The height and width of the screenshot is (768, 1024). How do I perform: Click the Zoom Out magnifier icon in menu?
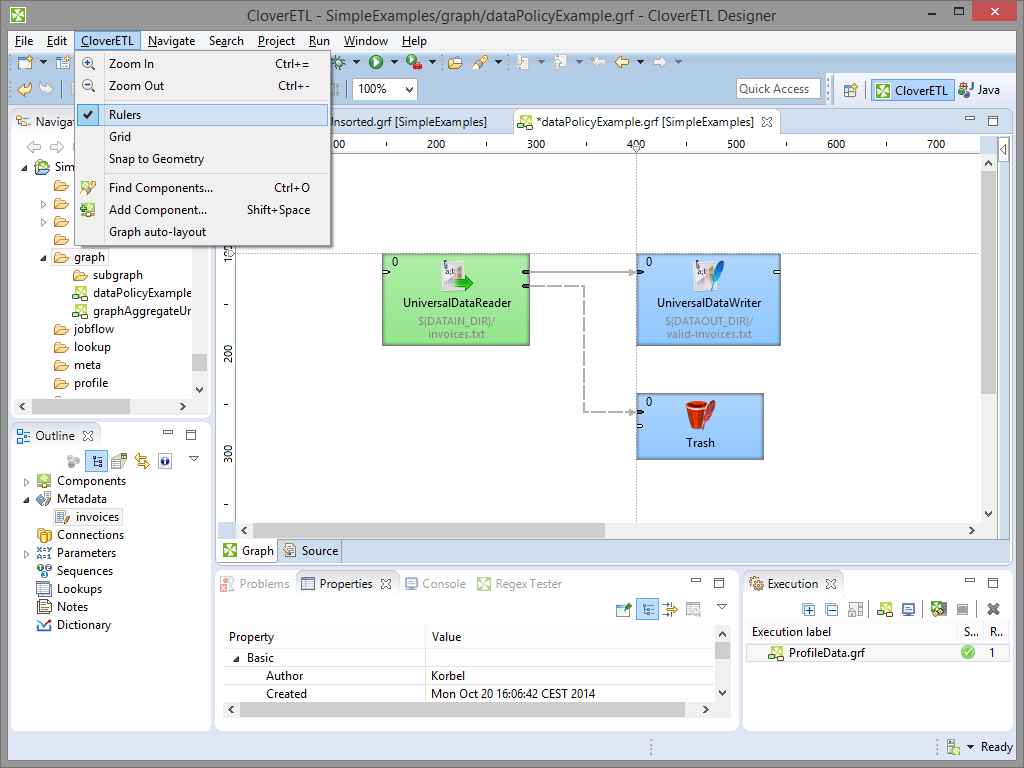[88, 86]
